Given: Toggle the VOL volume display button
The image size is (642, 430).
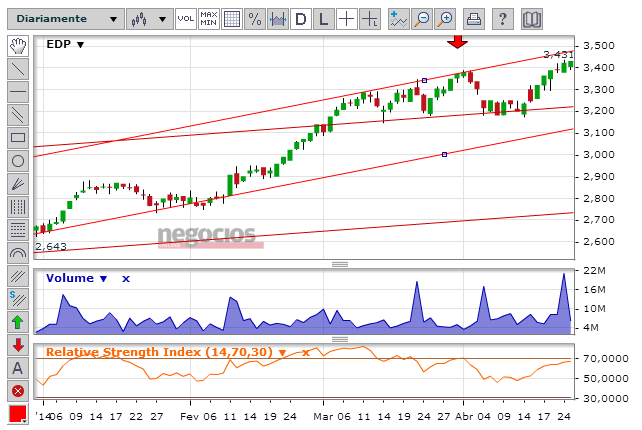Looking at the screenshot, I should pos(186,19).
